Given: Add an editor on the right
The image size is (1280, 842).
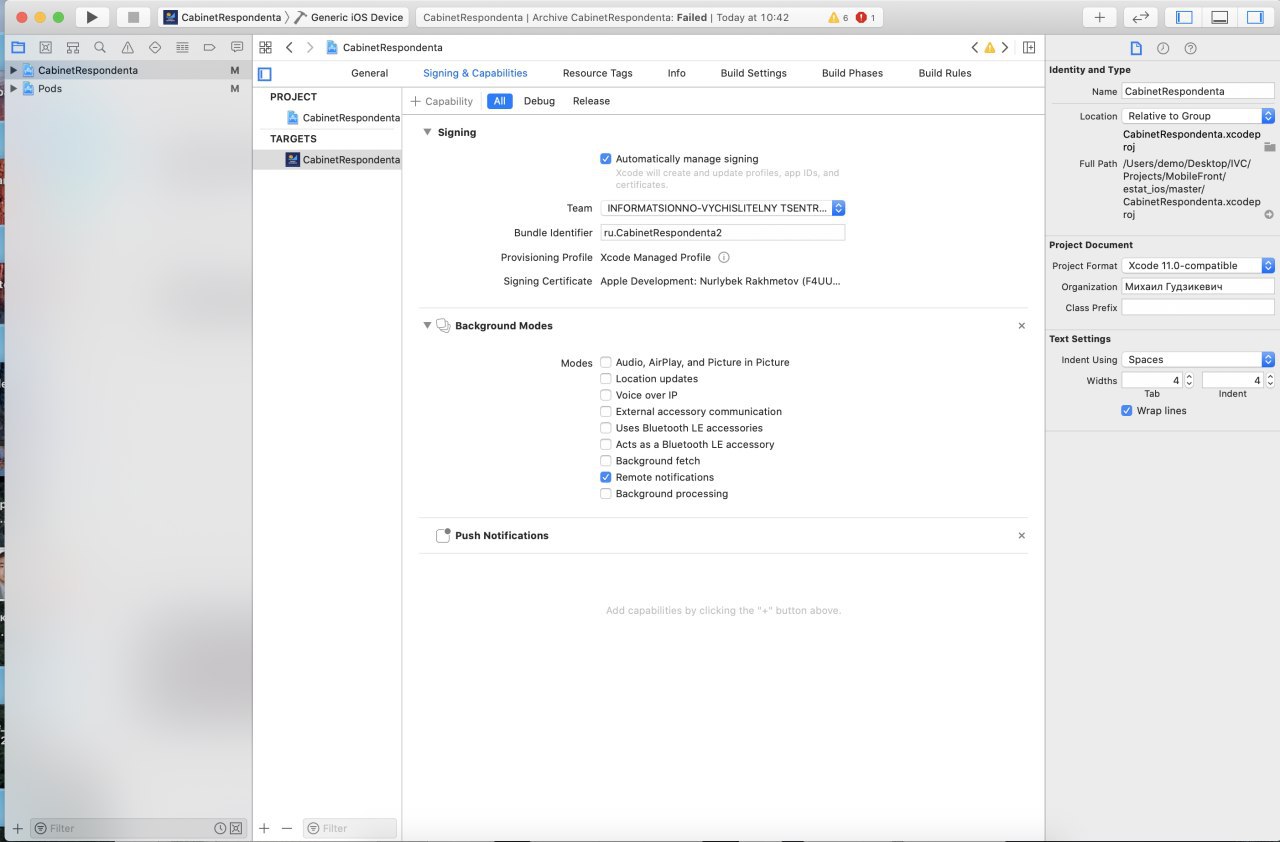Looking at the screenshot, I should click(1029, 47).
